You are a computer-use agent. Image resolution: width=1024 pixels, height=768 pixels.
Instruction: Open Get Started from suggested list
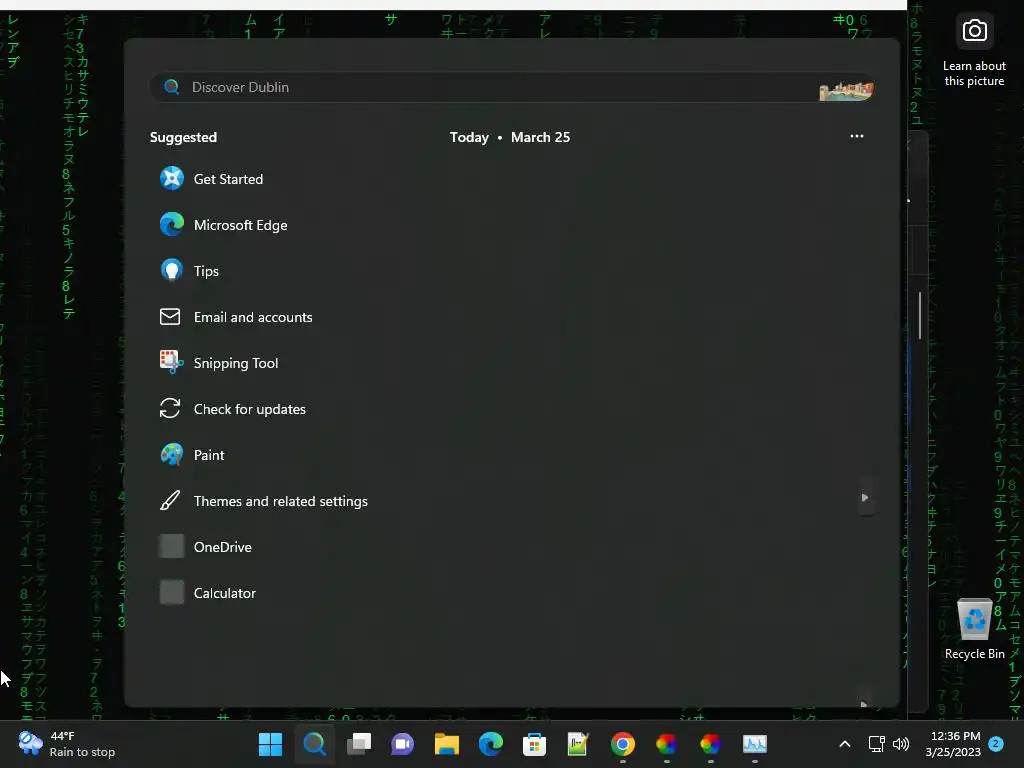pos(212,179)
